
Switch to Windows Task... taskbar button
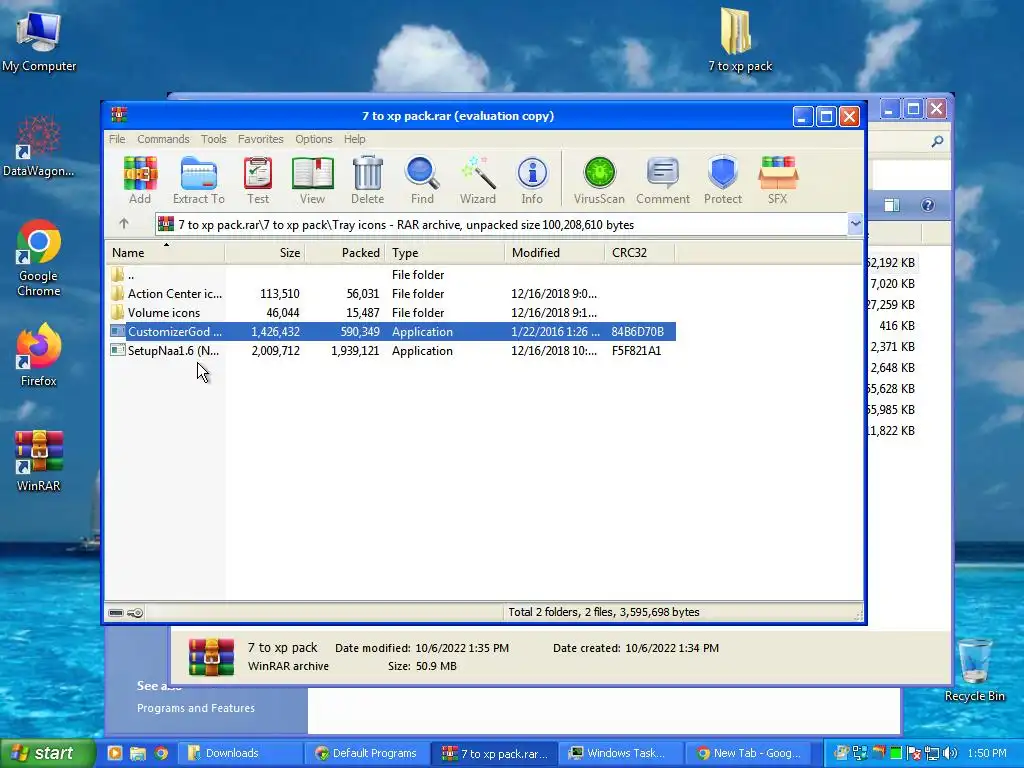coord(620,753)
